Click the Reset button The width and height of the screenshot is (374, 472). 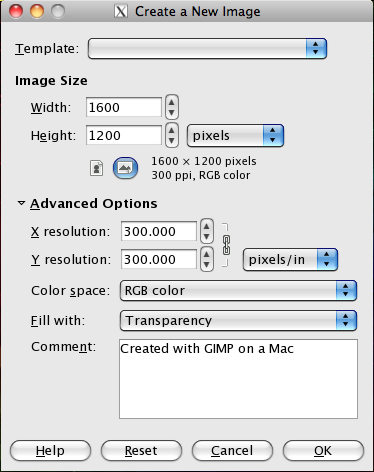pyautogui.click(x=141, y=451)
